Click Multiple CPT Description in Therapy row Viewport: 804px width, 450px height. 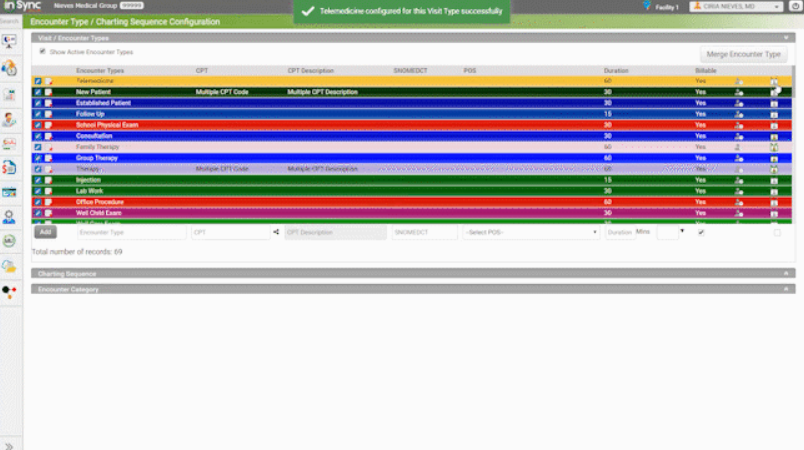tap(323, 169)
